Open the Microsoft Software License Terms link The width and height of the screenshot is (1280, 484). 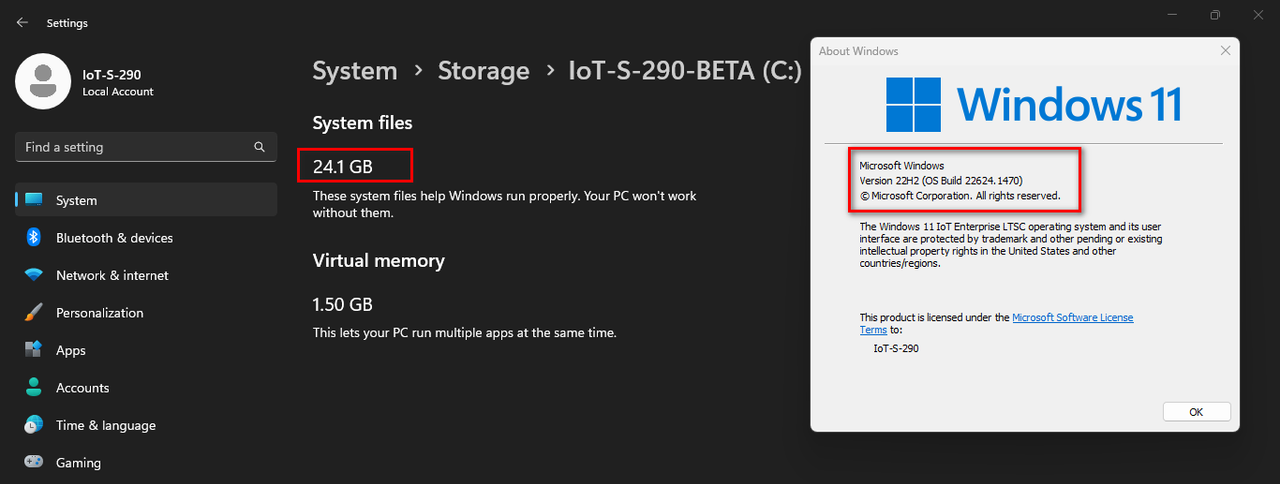point(1072,318)
